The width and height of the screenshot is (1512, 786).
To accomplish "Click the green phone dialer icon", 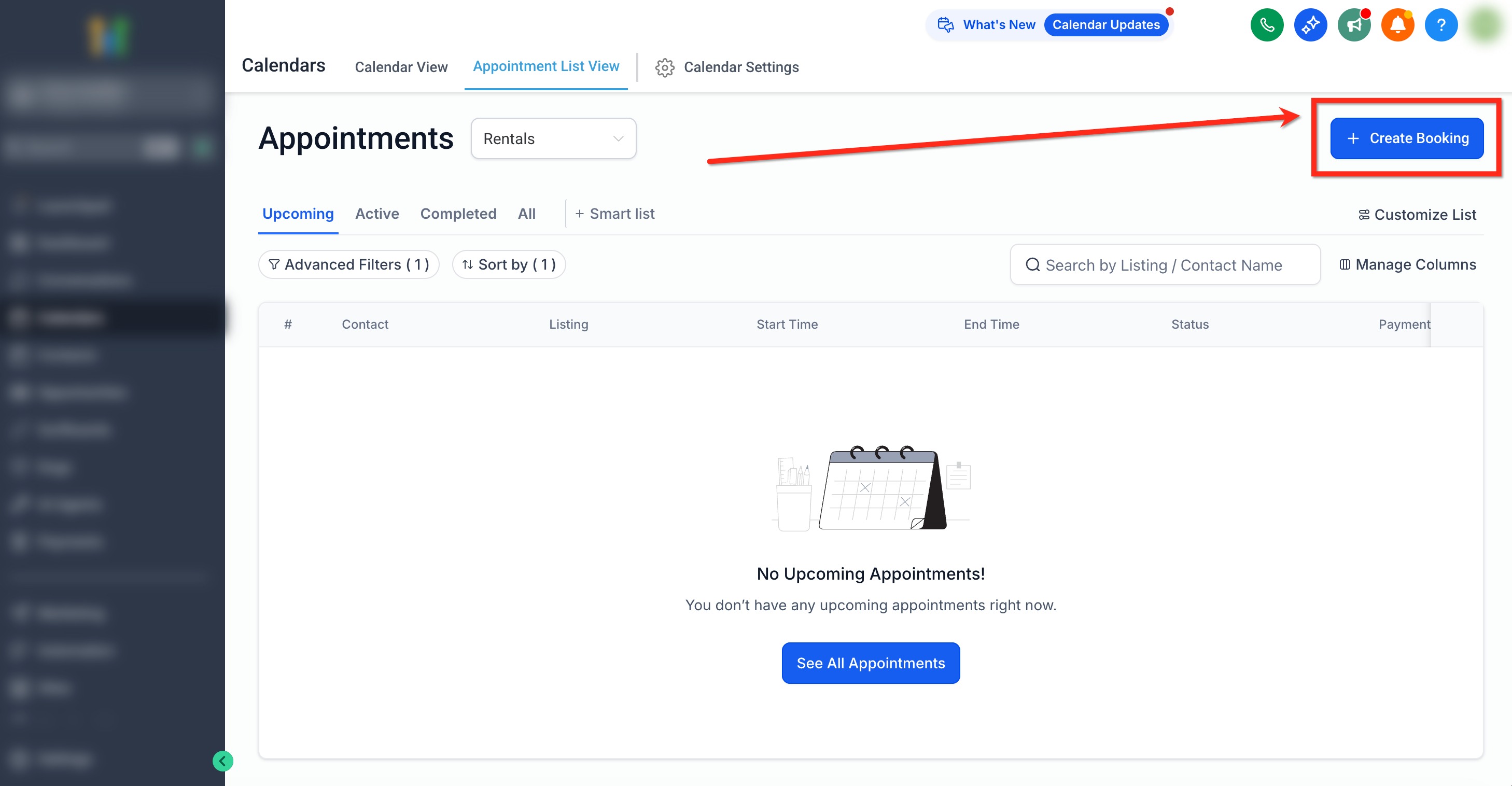I will (1267, 25).
